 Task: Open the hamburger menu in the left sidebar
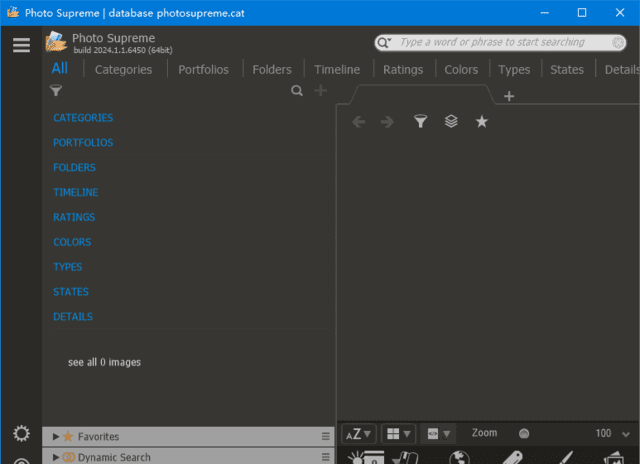click(x=21, y=45)
